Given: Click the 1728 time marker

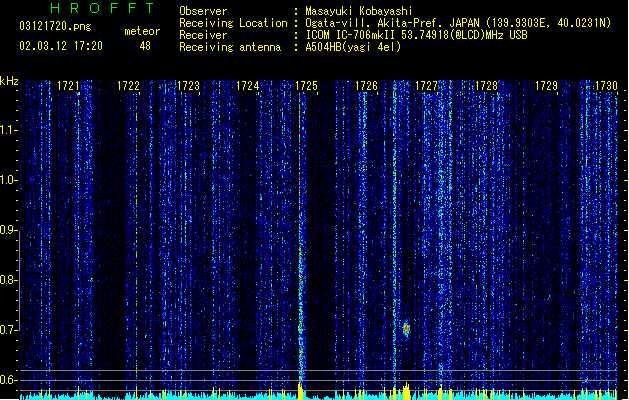Looking at the screenshot, I should 486,86.
